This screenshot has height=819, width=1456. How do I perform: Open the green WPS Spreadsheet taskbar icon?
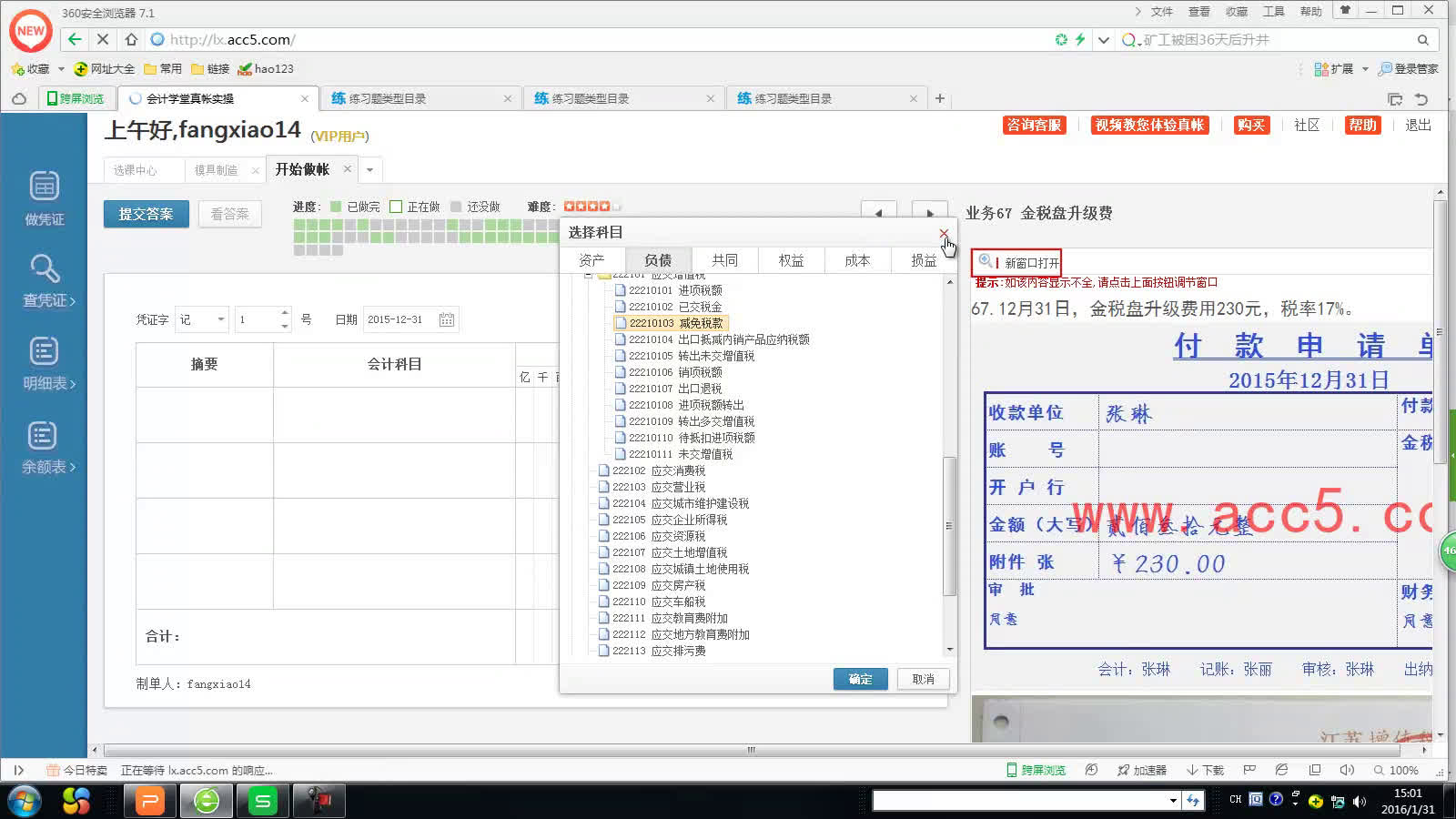point(263,801)
